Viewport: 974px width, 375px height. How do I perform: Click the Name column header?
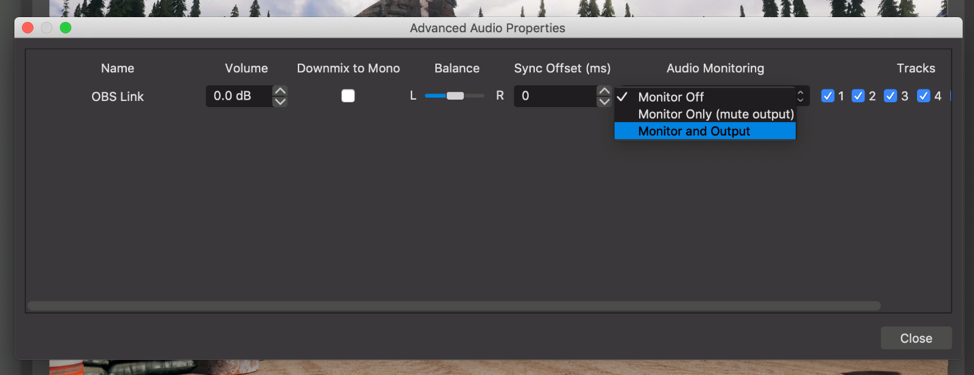(117, 68)
